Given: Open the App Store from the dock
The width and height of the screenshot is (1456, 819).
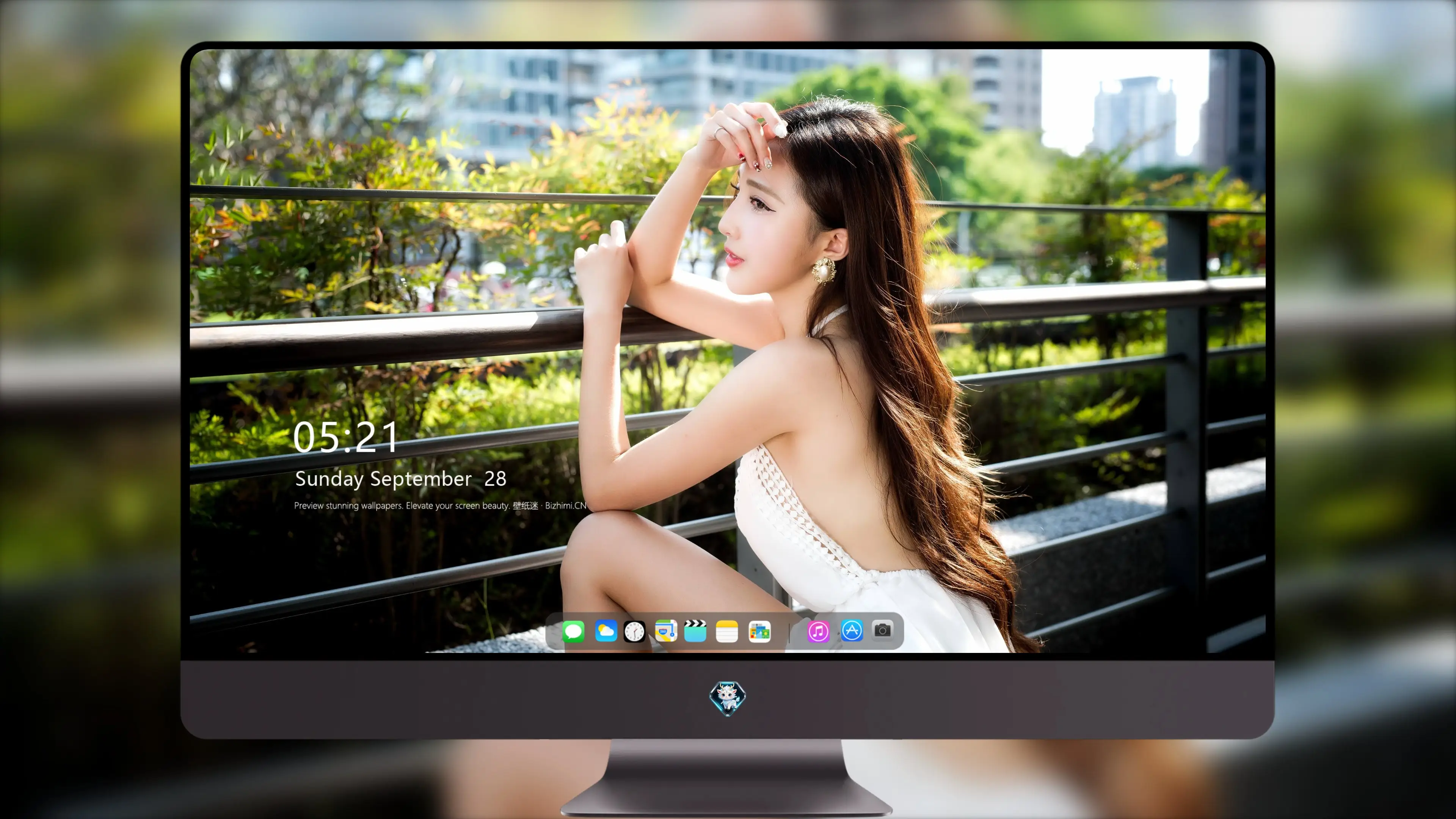Looking at the screenshot, I should 852,630.
